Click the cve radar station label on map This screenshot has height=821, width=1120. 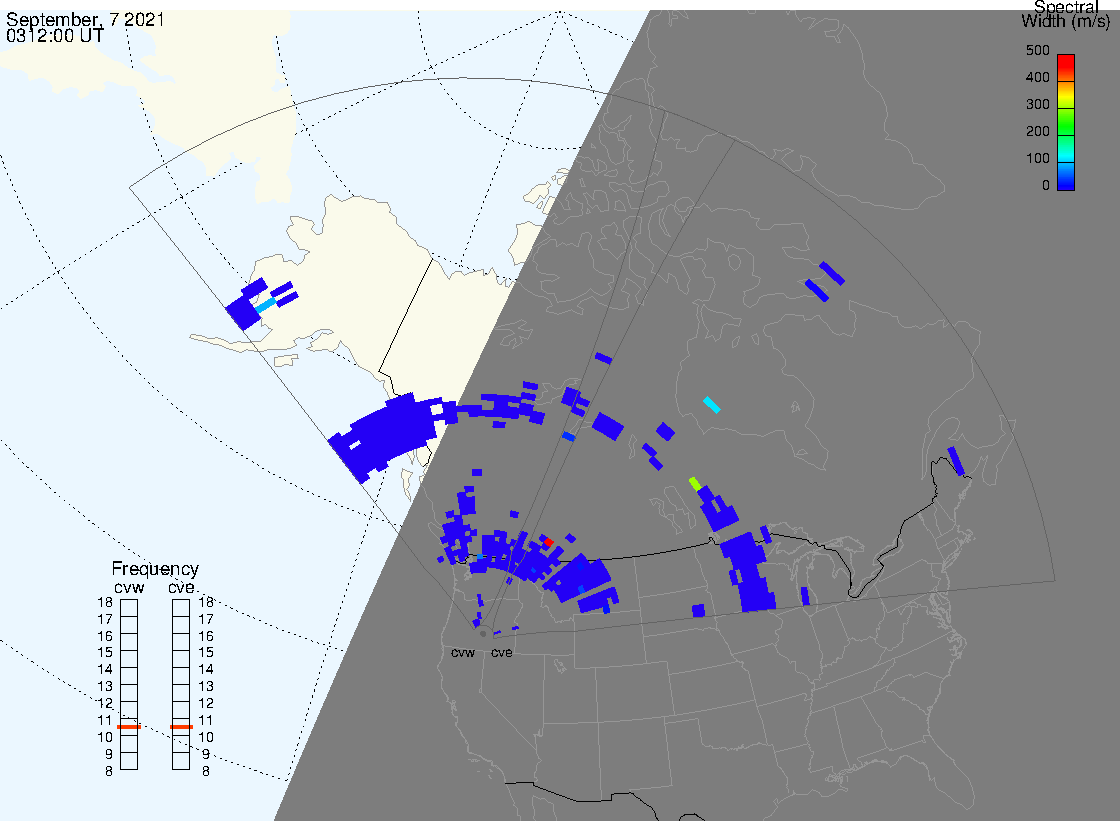(501, 652)
